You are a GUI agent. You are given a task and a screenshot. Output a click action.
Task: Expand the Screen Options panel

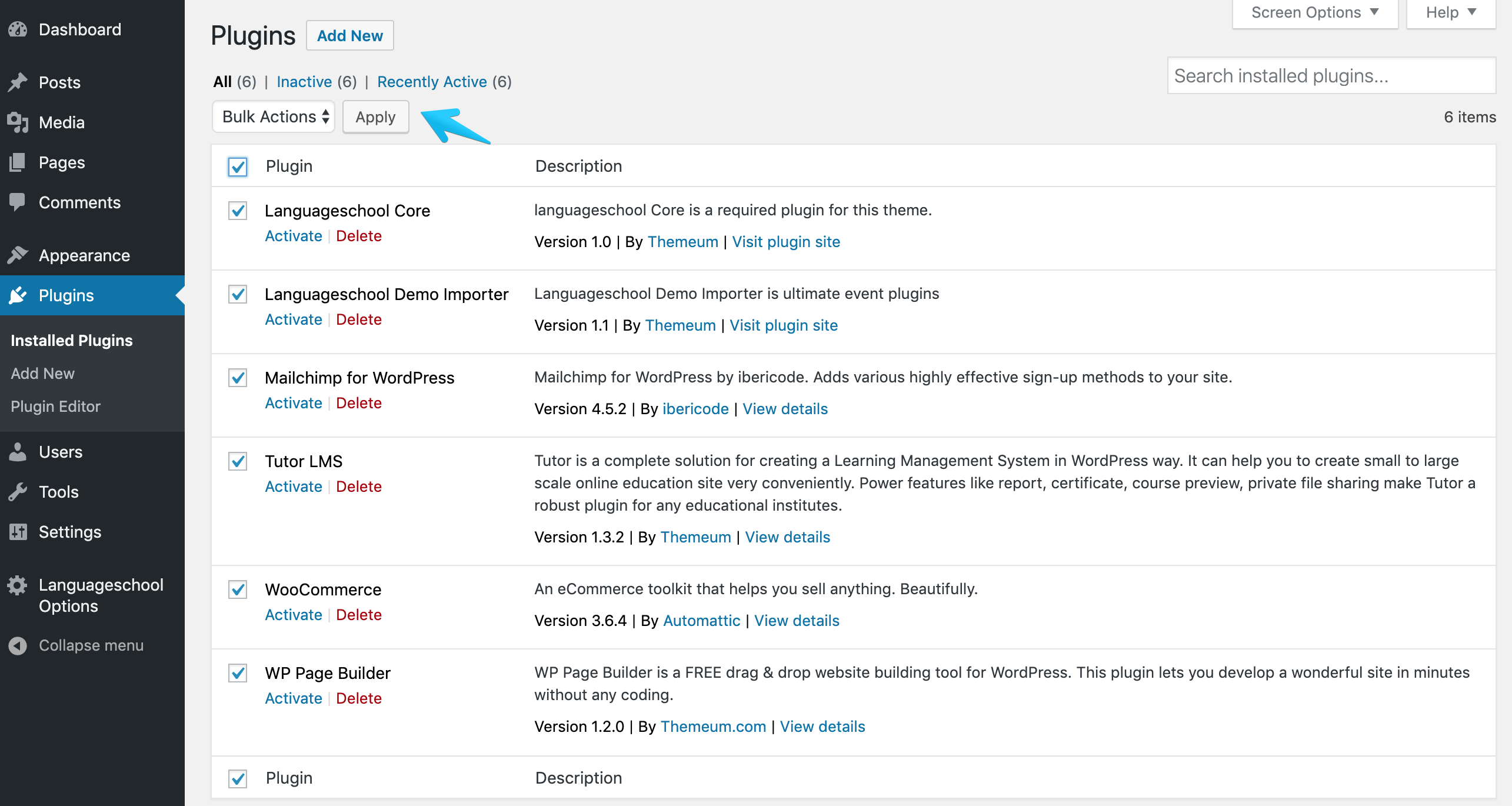point(1315,13)
